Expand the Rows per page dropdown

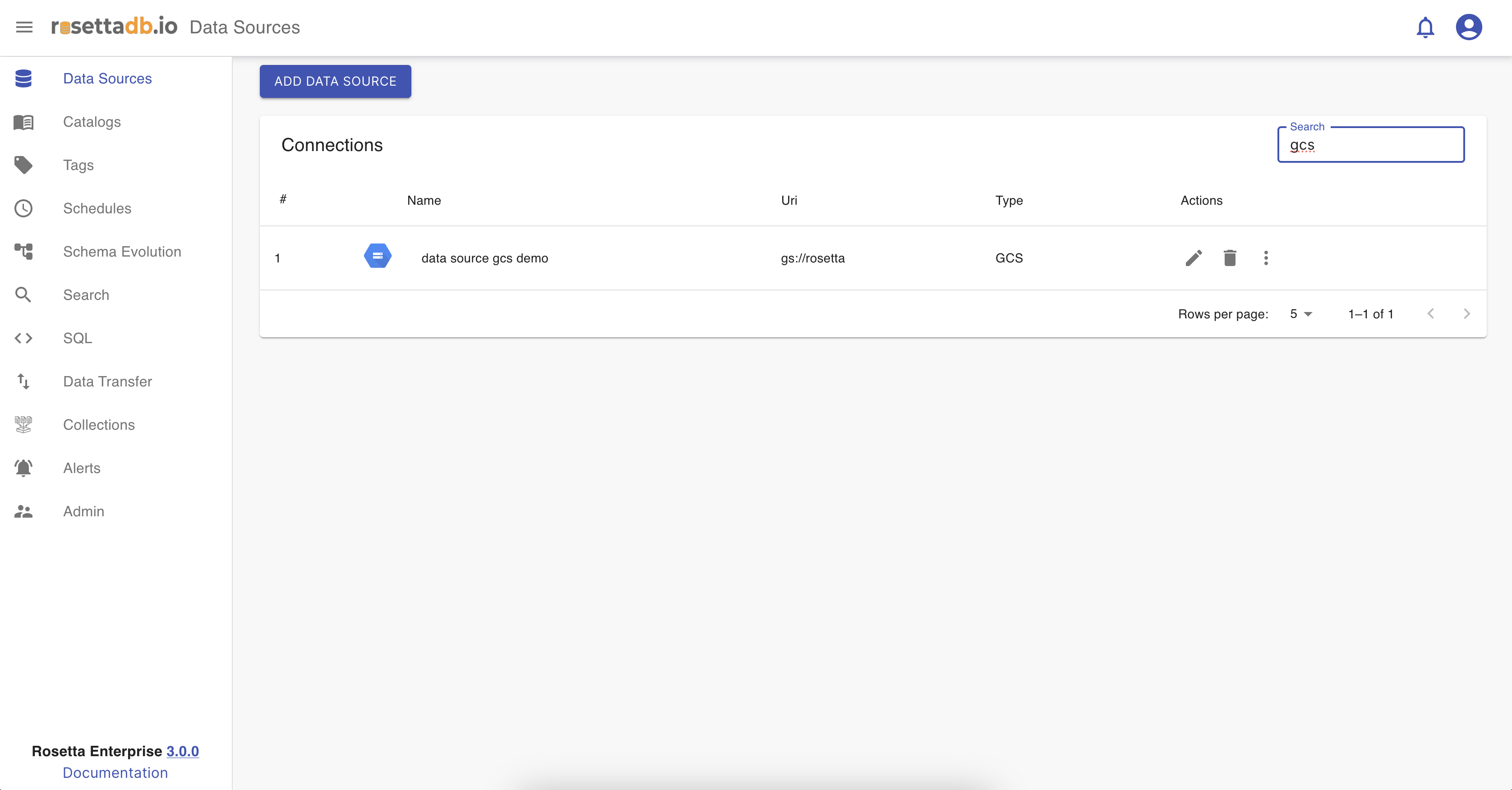click(x=1301, y=314)
